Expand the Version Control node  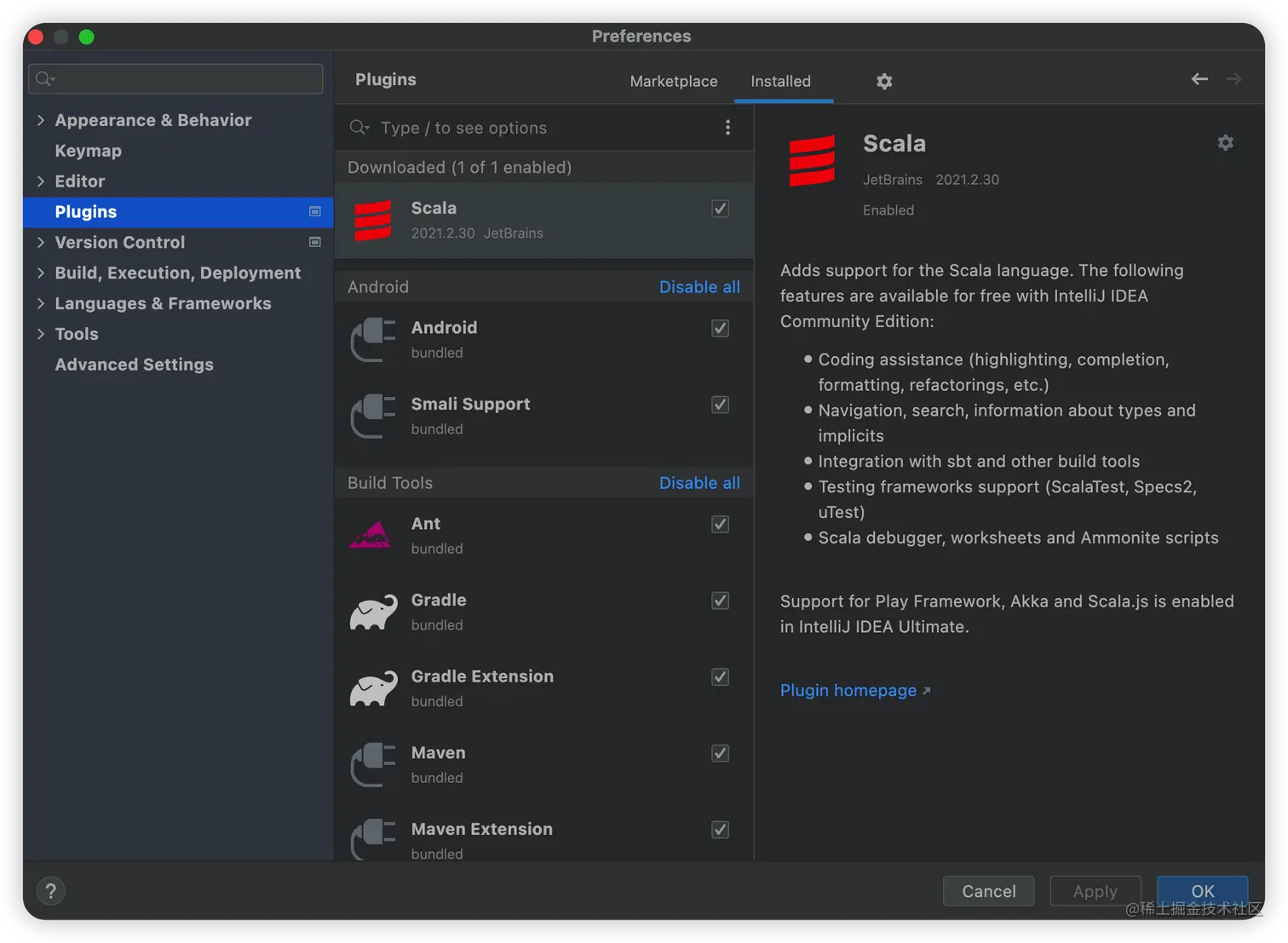tap(40, 243)
